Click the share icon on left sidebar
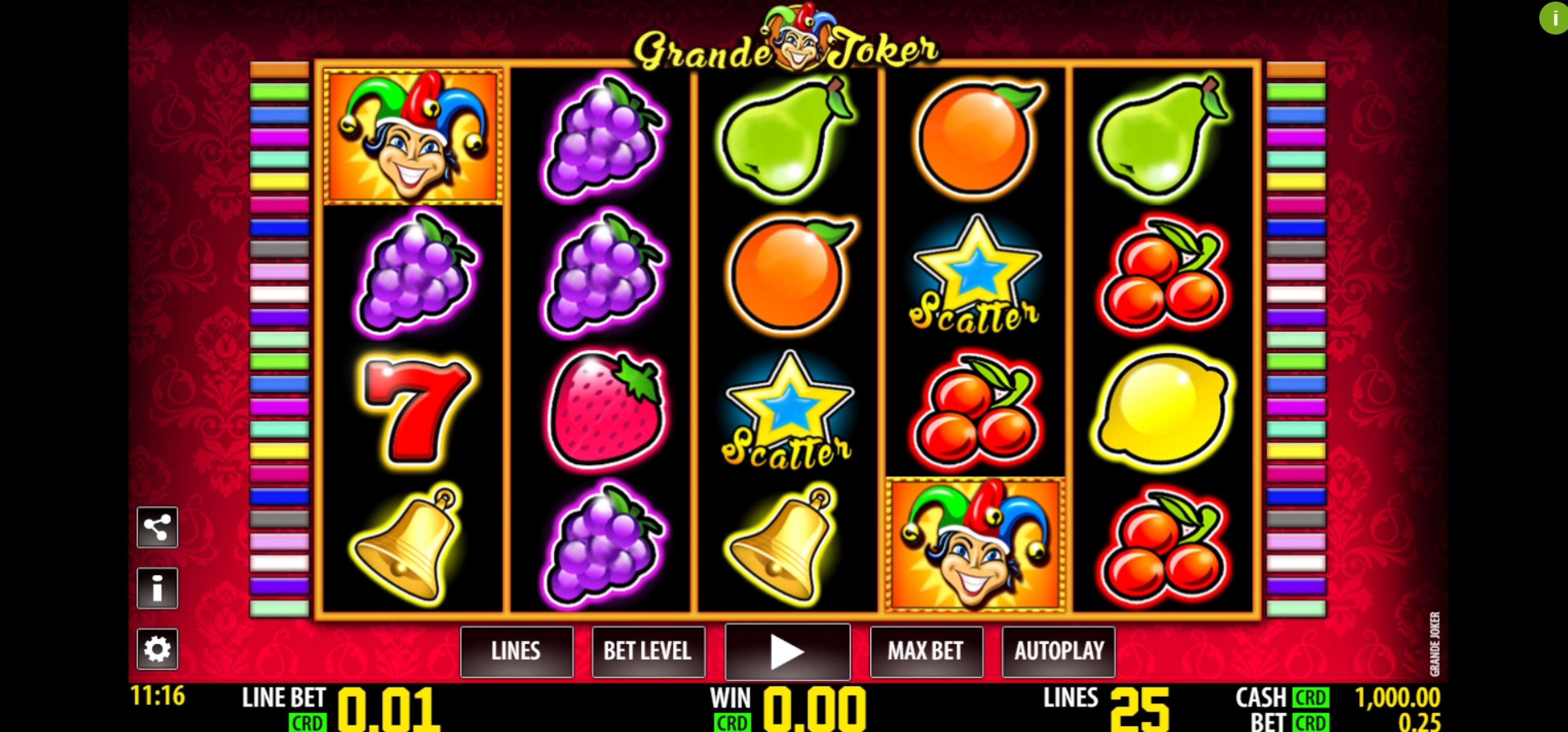Image resolution: width=1568 pixels, height=732 pixels. [157, 527]
